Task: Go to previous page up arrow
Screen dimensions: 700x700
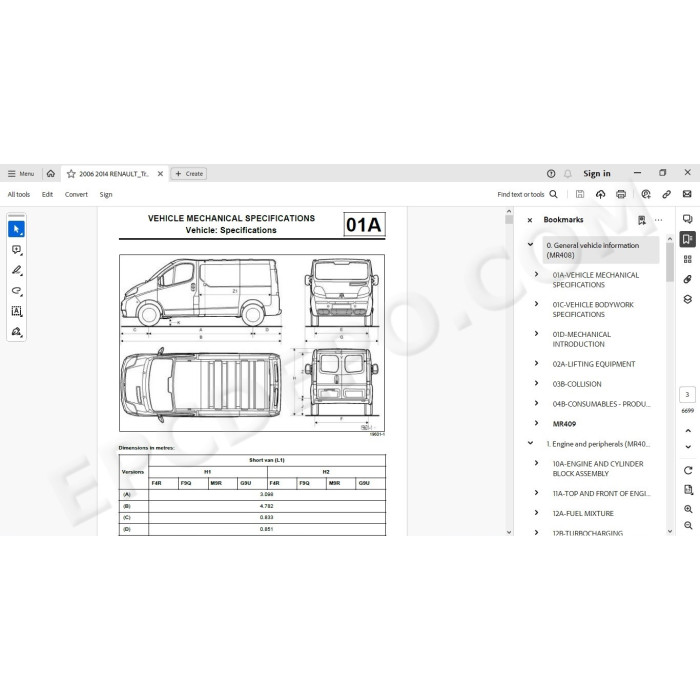Action: tap(688, 431)
